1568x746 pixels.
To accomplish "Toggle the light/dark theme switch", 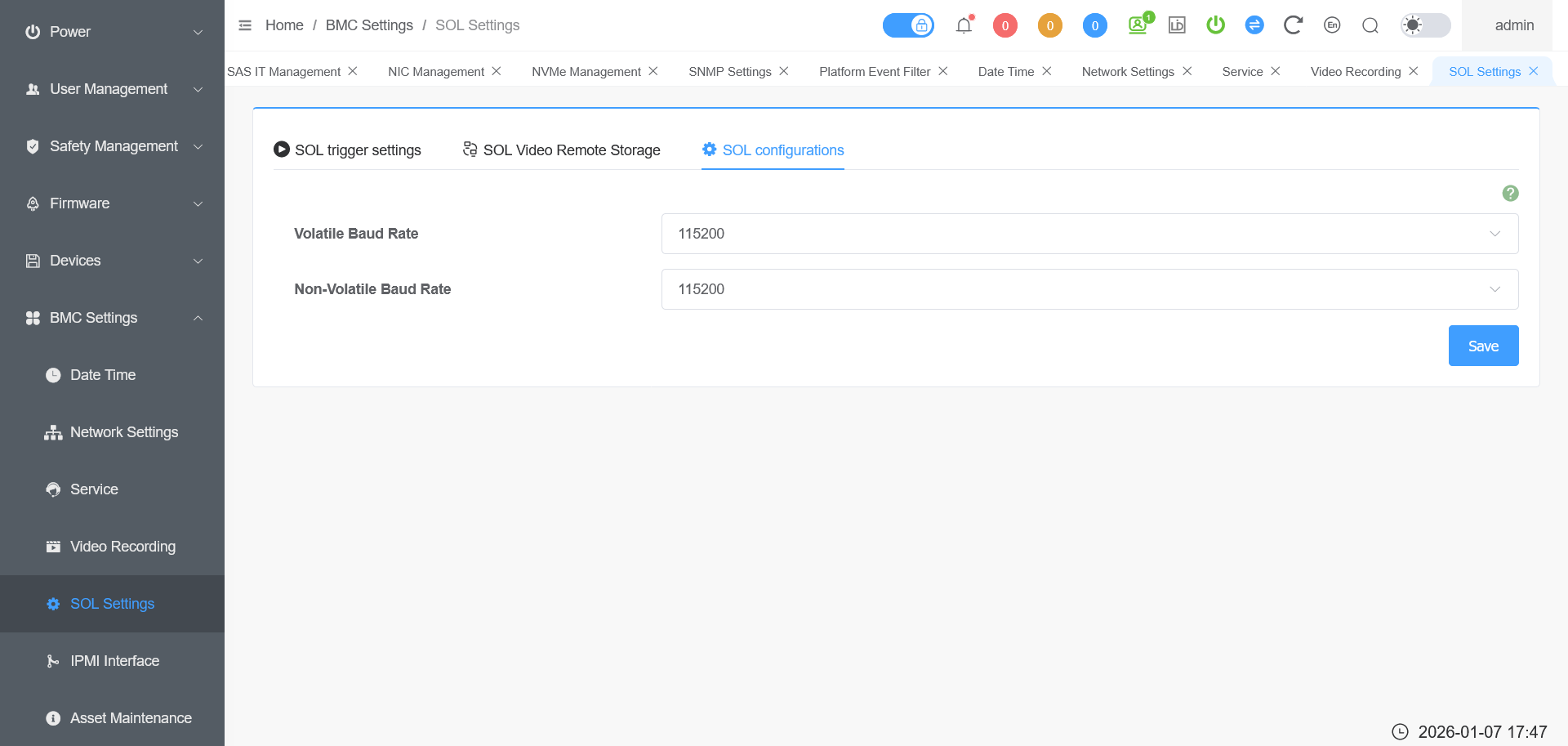I will 1425,25.
